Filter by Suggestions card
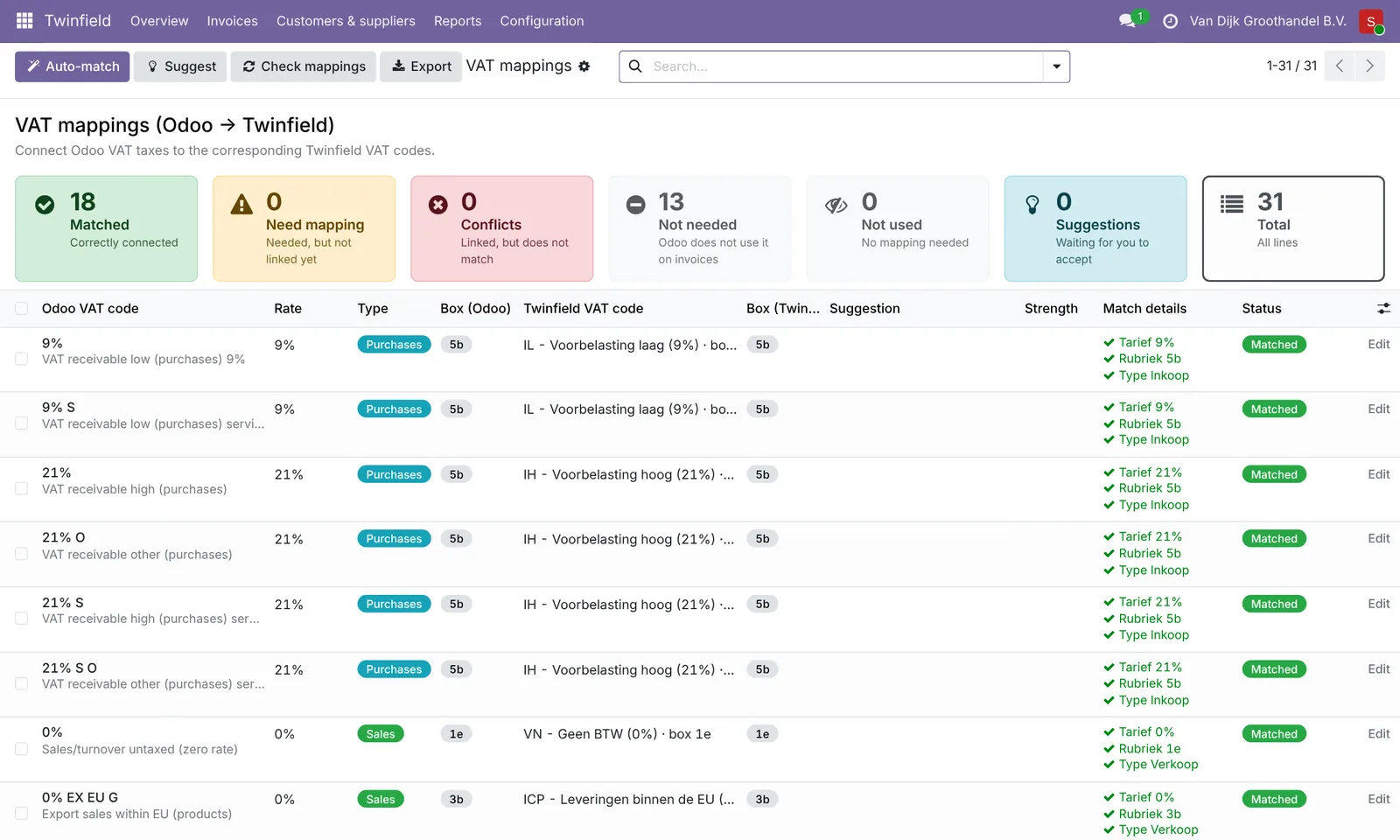The height and width of the screenshot is (840, 1400). click(x=1095, y=229)
